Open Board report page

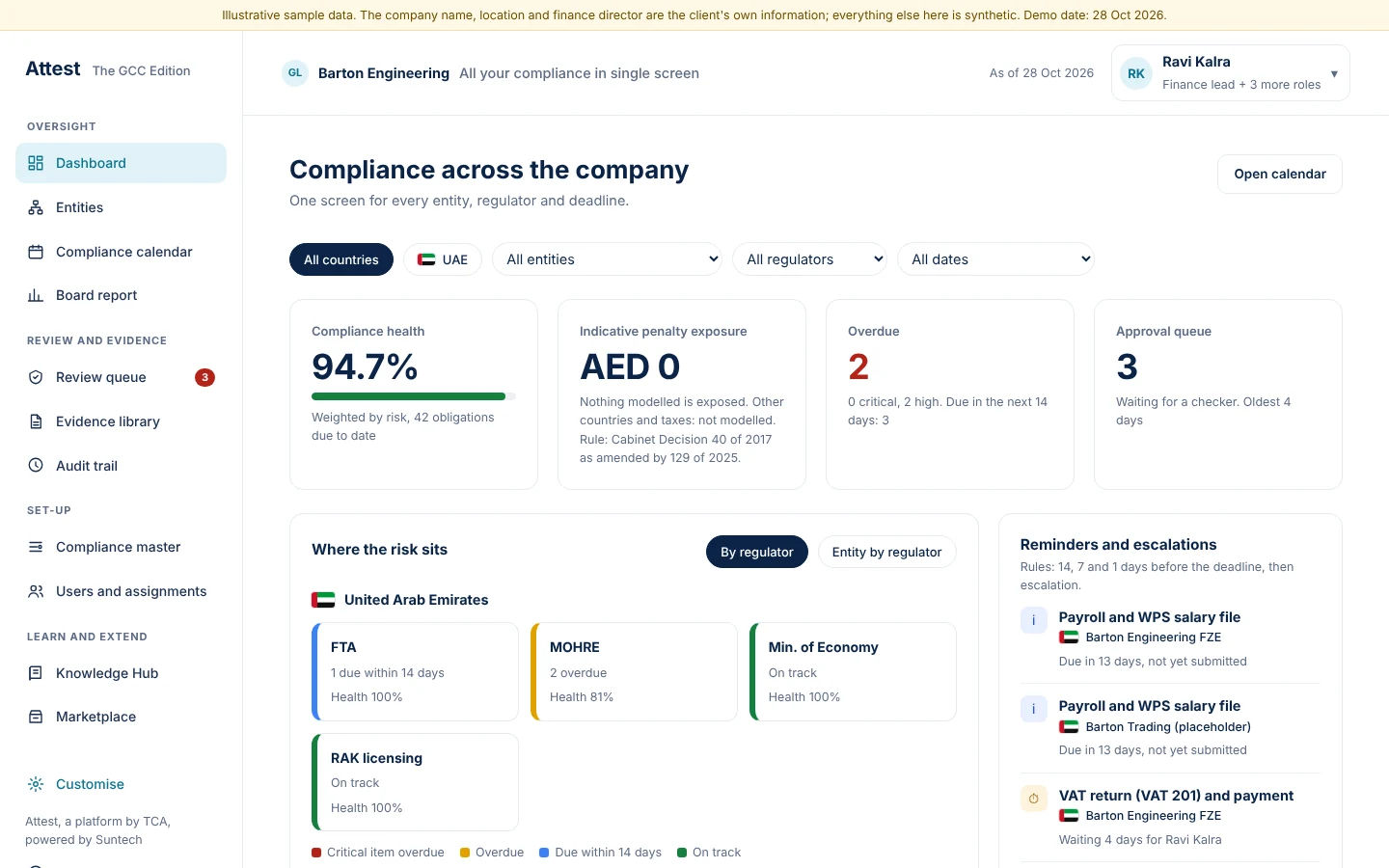click(121, 295)
